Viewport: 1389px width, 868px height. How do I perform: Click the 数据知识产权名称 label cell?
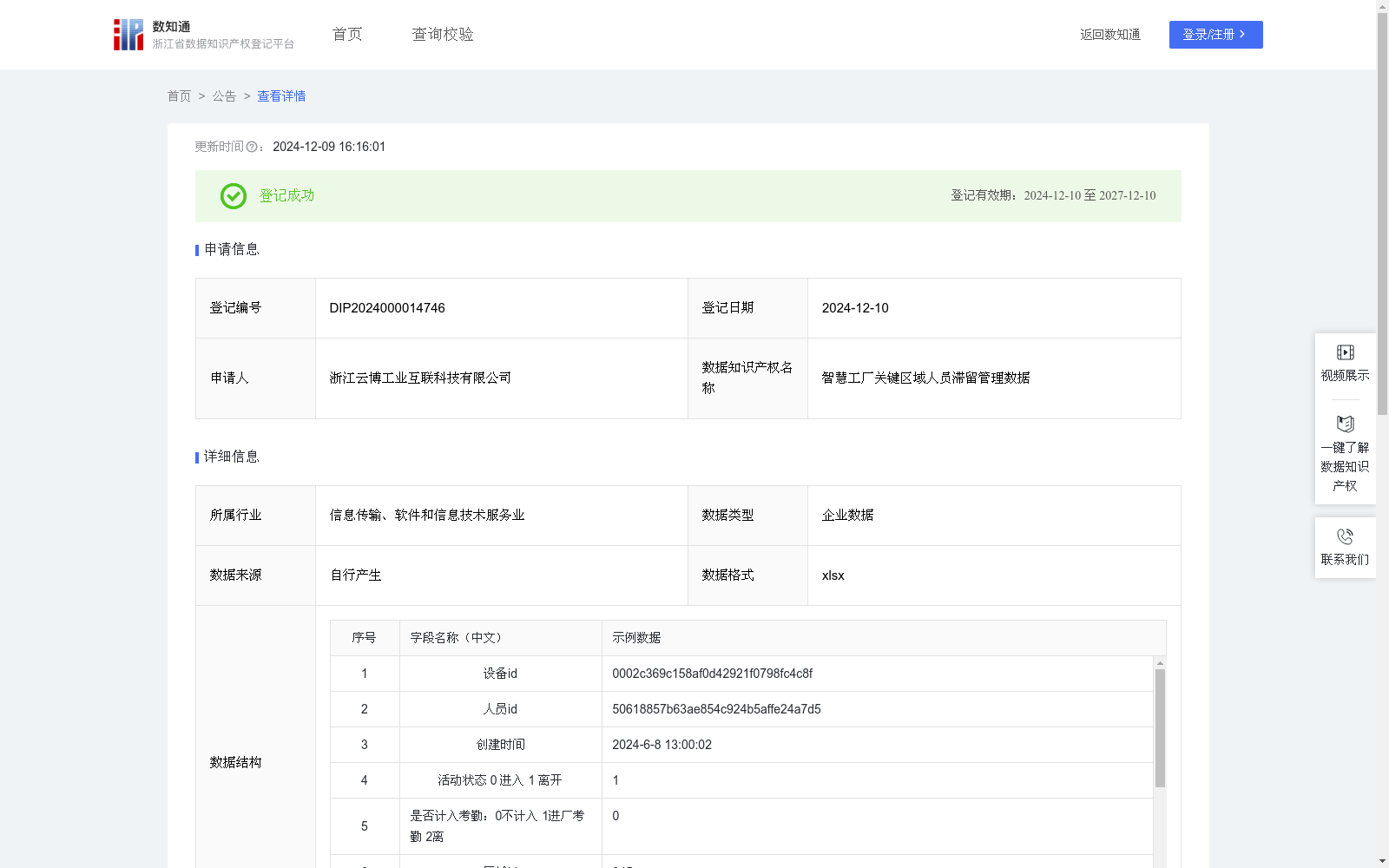748,378
